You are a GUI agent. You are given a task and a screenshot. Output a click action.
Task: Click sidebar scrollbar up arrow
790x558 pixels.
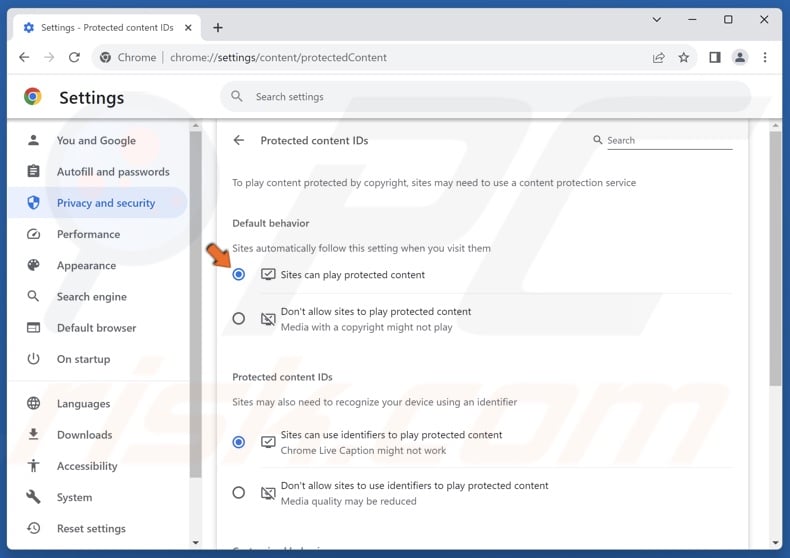(196, 125)
